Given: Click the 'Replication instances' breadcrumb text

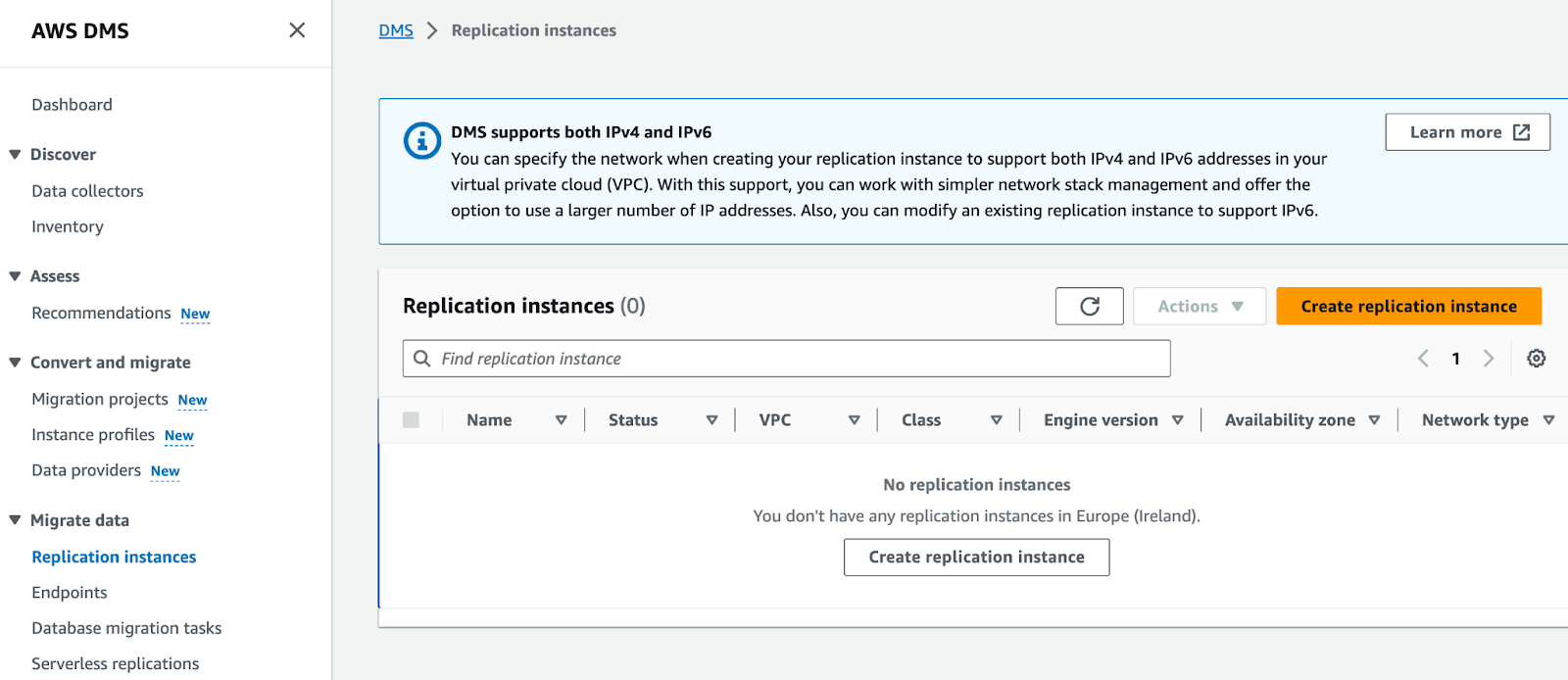Looking at the screenshot, I should click(534, 30).
